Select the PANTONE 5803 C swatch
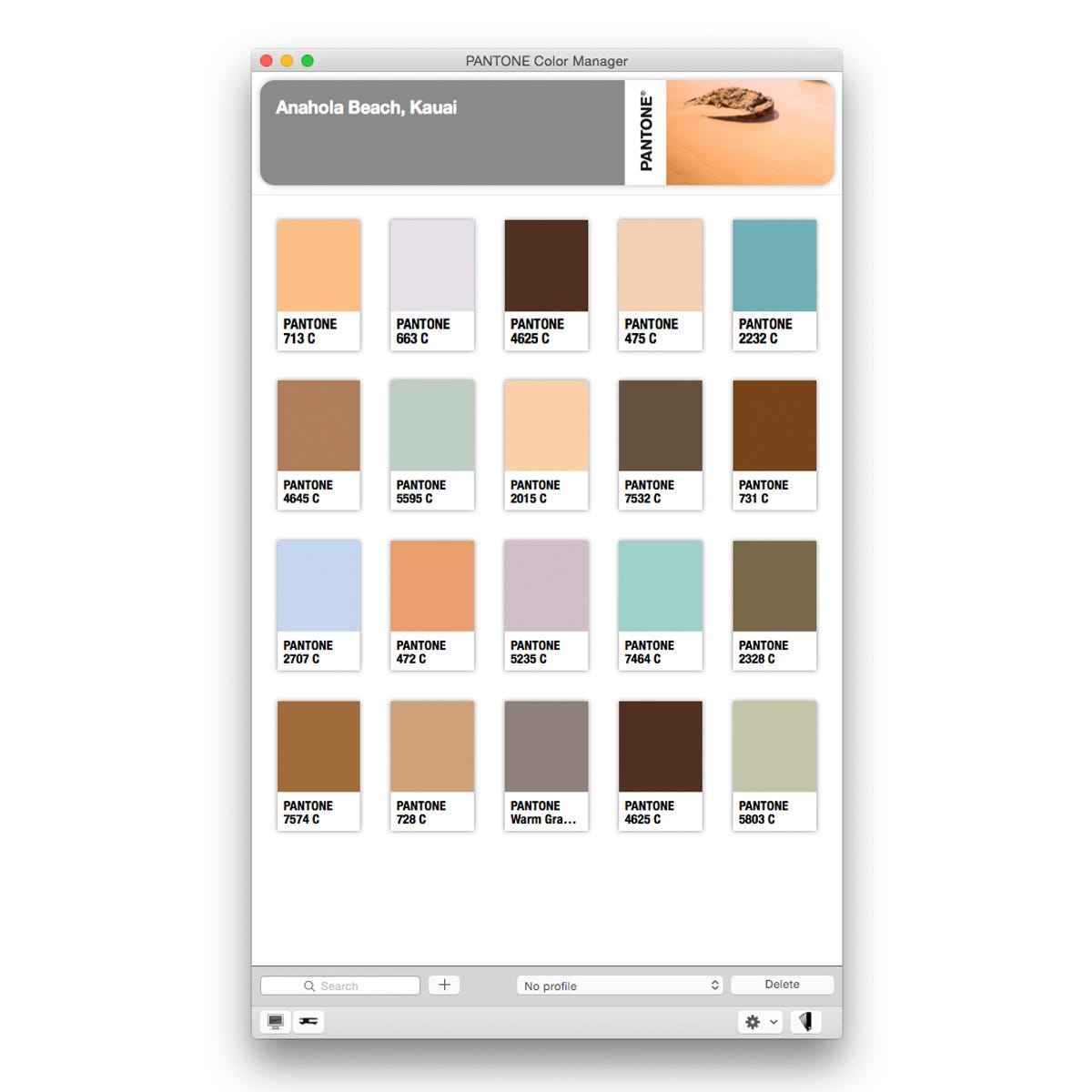This screenshot has height=1092, width=1092. click(774, 765)
